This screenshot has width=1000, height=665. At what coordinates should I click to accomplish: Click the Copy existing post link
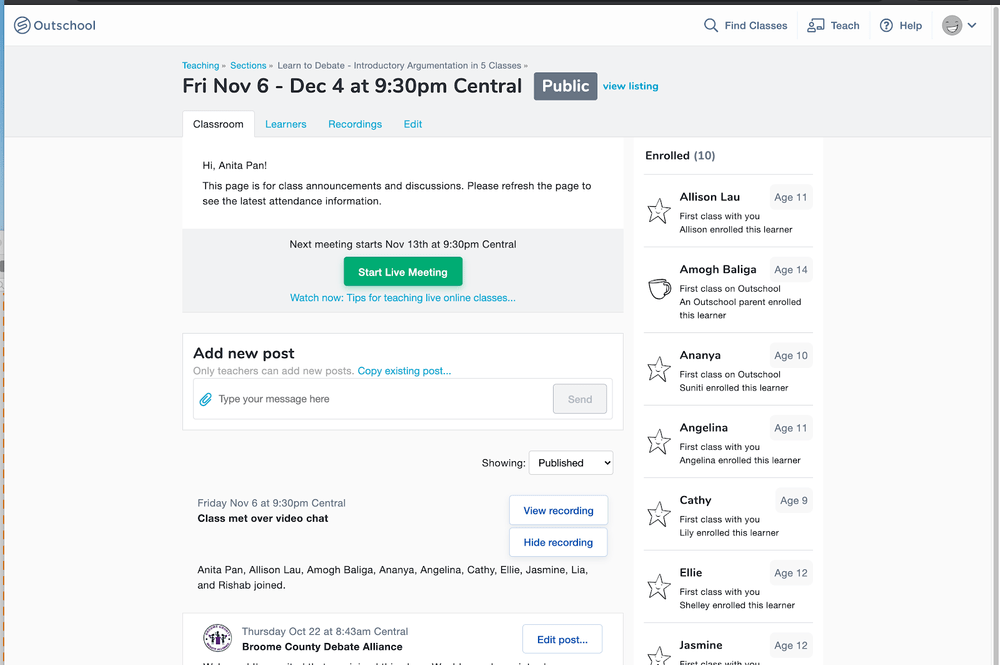tap(404, 371)
